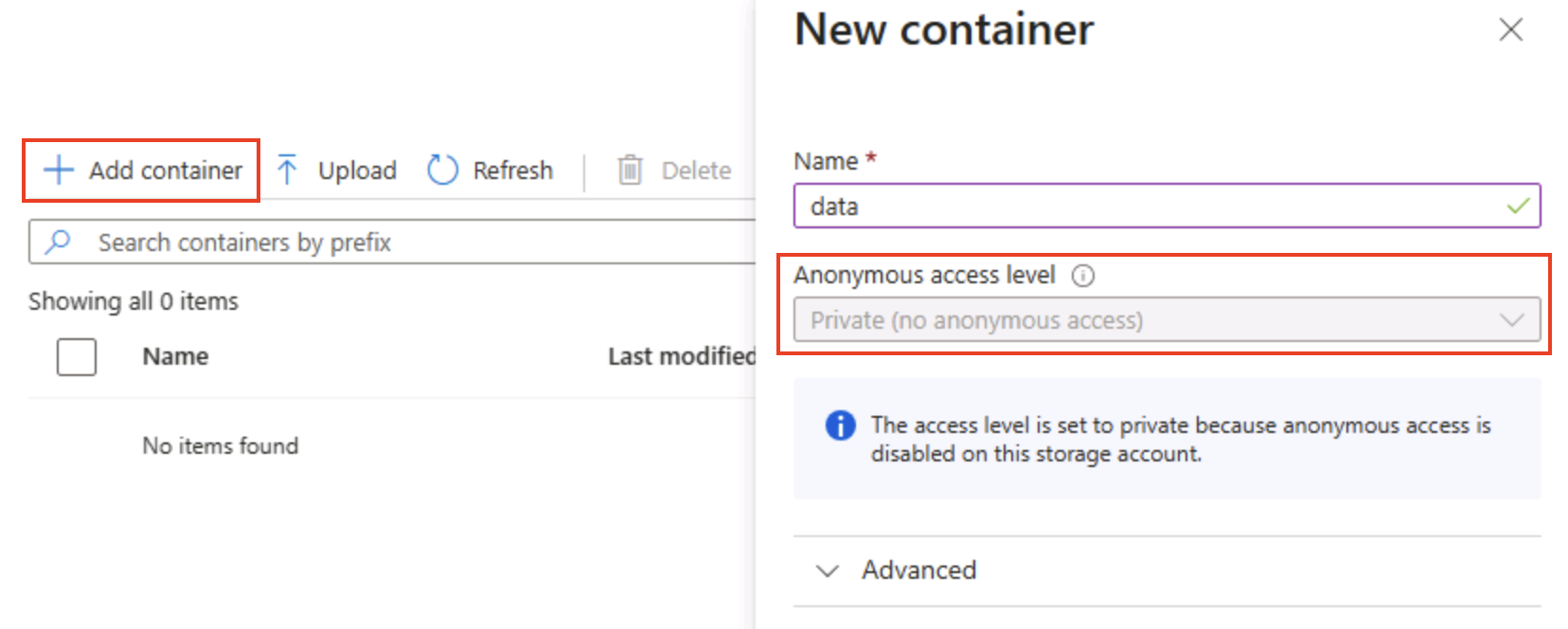Click the search magnifier icon

[x=59, y=242]
